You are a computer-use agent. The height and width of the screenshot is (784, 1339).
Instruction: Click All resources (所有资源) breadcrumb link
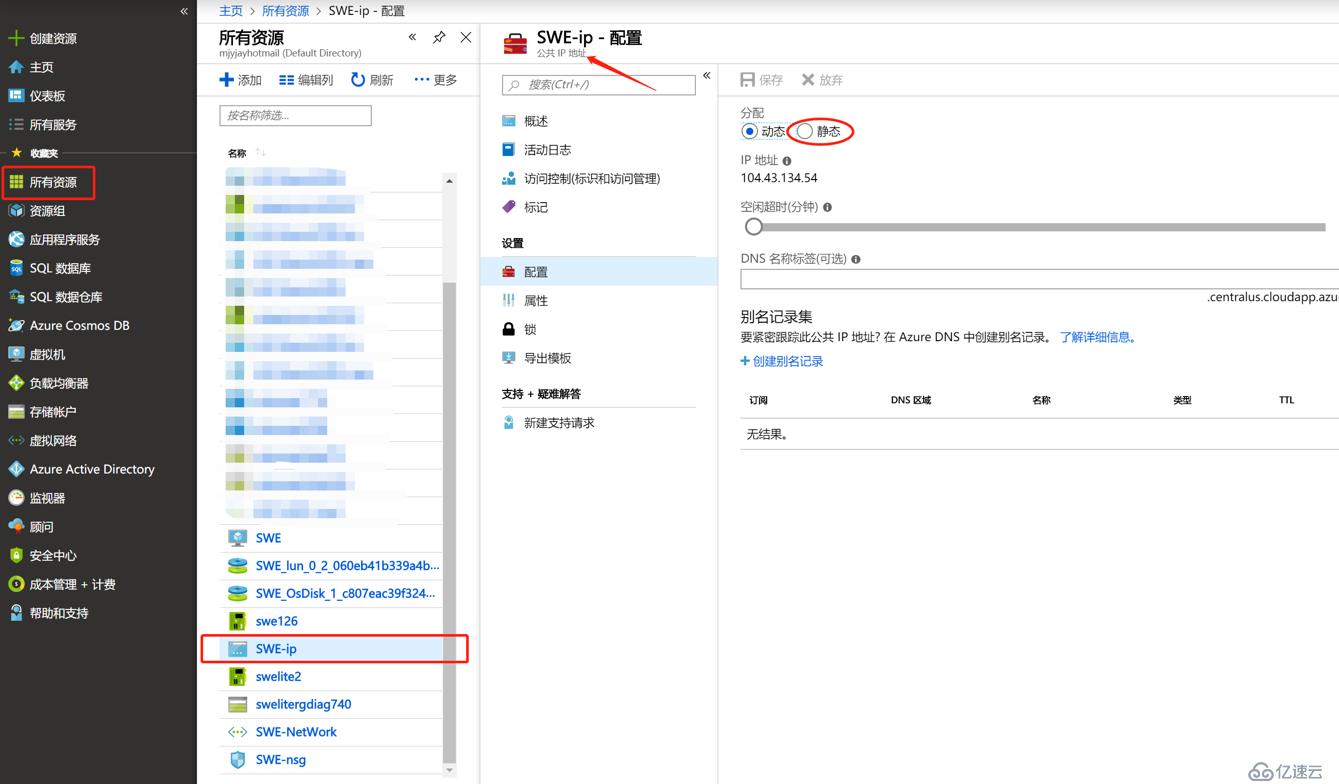285,11
